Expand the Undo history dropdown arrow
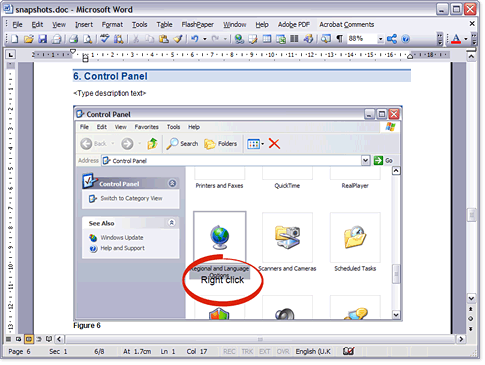Screen dimensions: 485x365 [205, 39]
